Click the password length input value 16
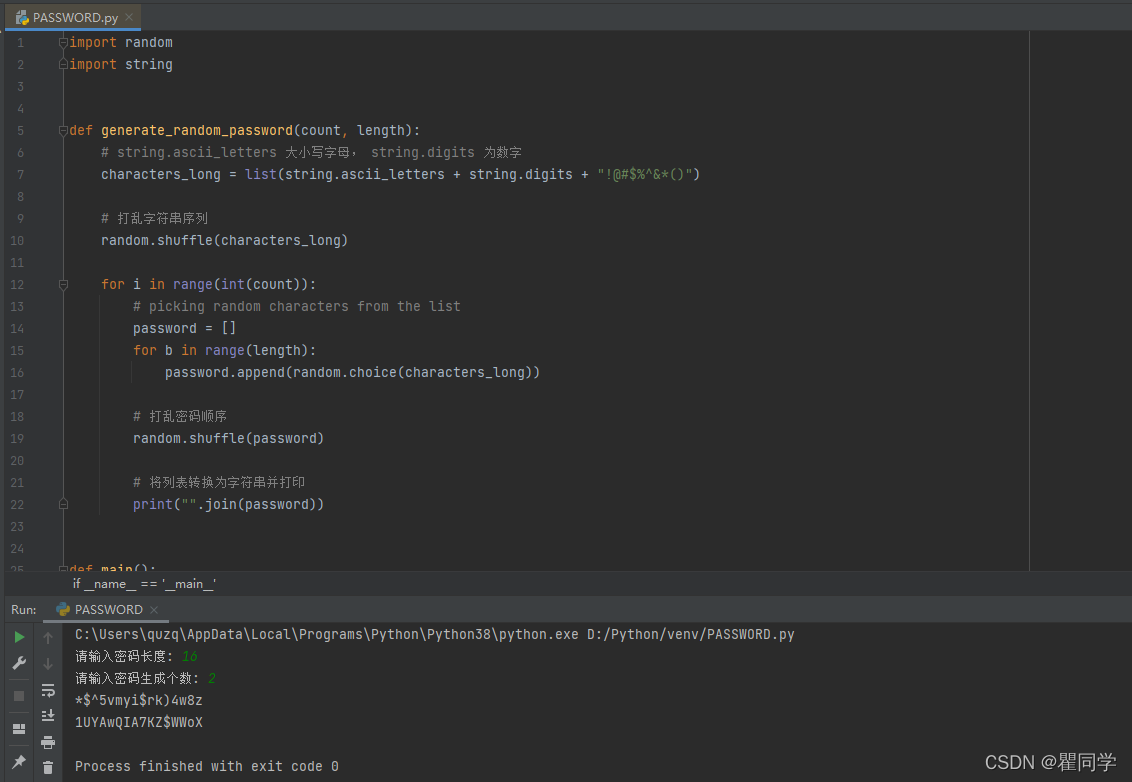 [190, 656]
